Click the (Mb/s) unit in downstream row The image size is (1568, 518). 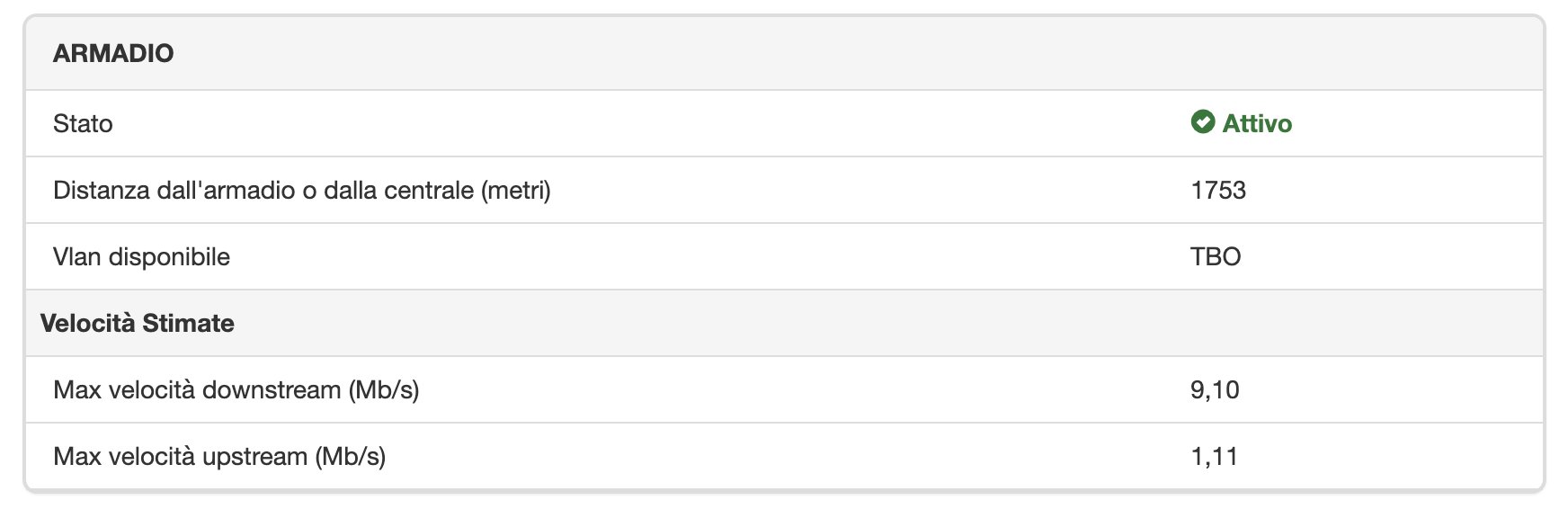(384, 389)
